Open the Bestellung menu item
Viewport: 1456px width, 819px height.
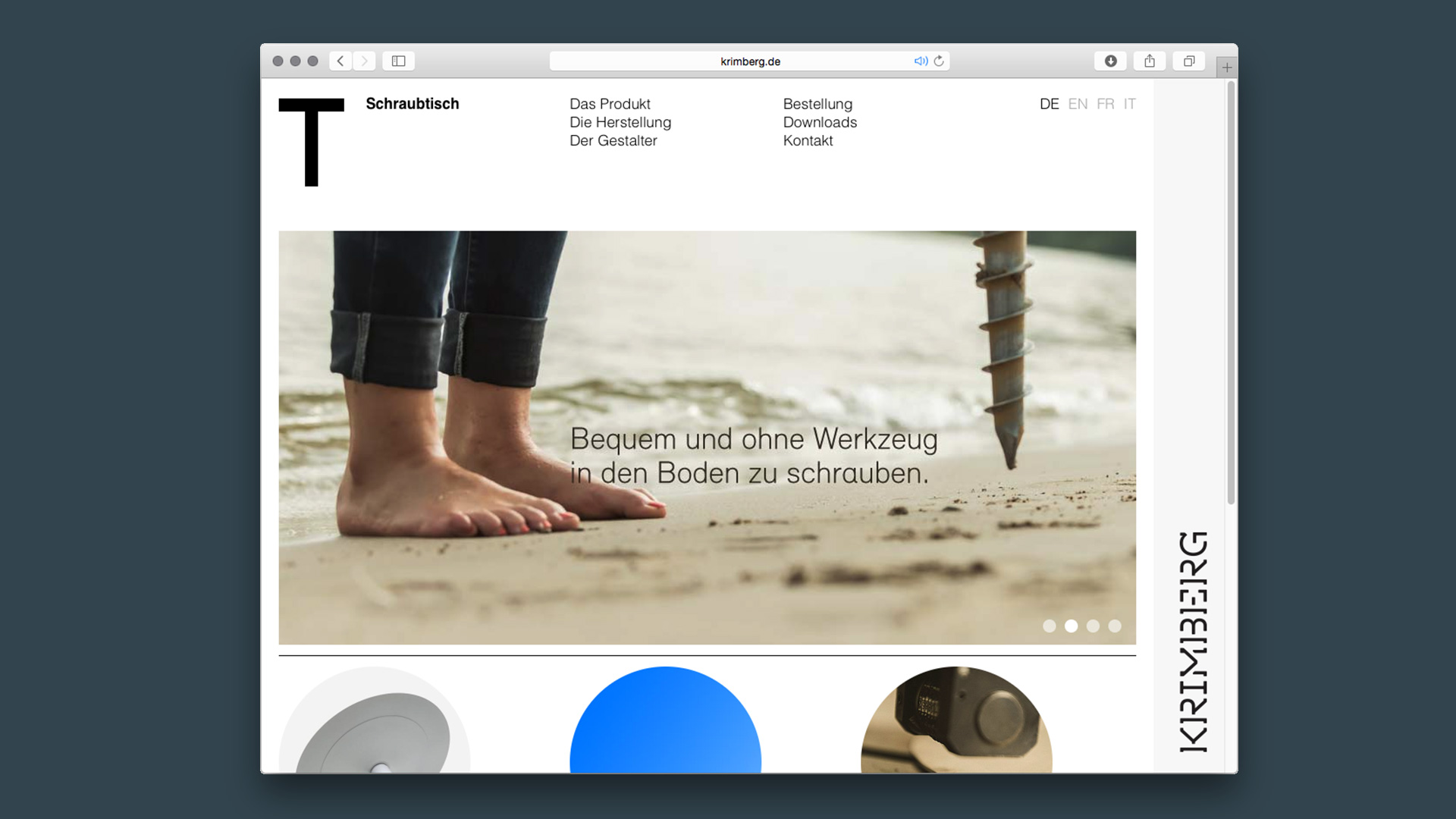817,104
